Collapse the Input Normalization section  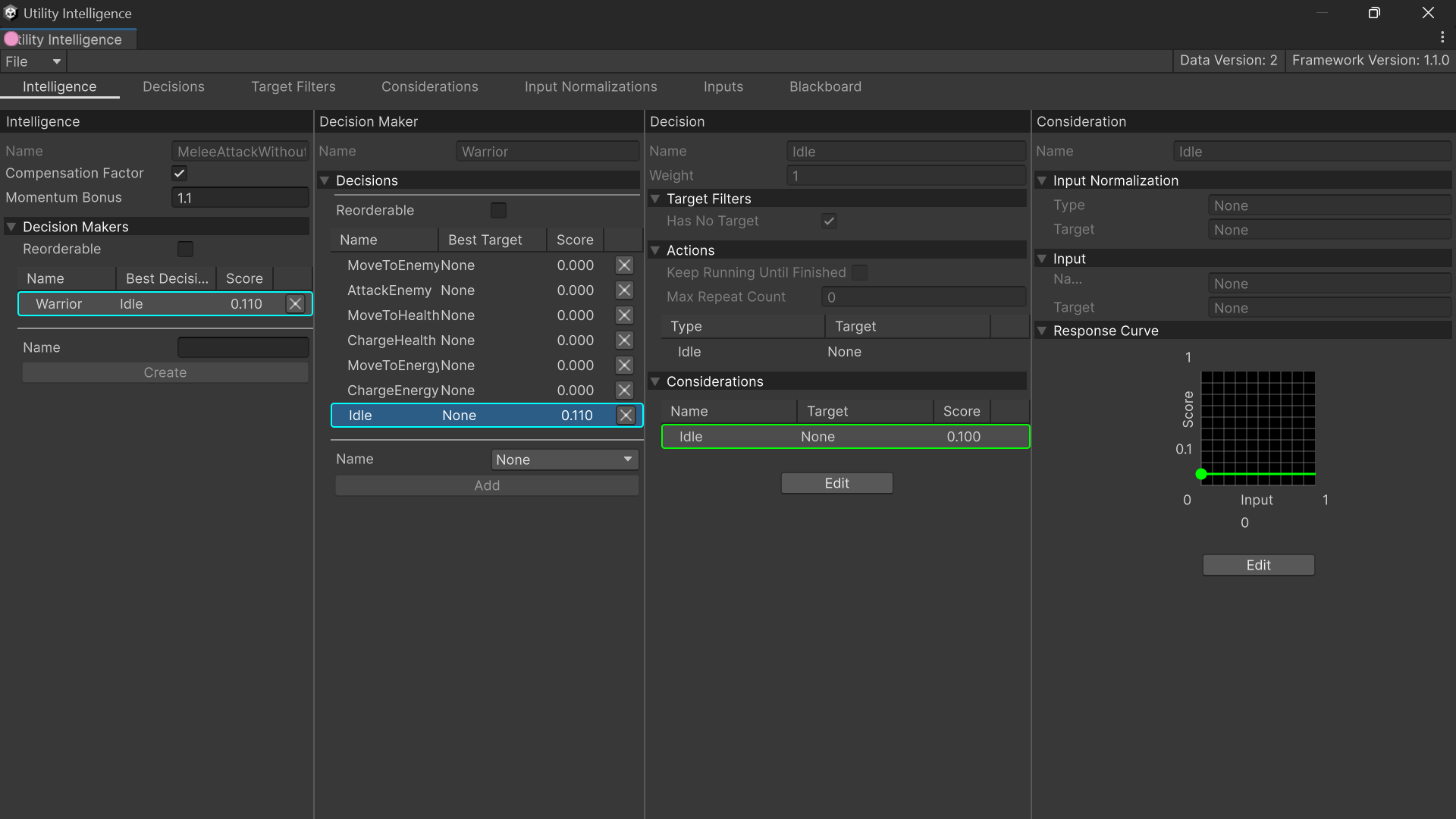[1042, 180]
